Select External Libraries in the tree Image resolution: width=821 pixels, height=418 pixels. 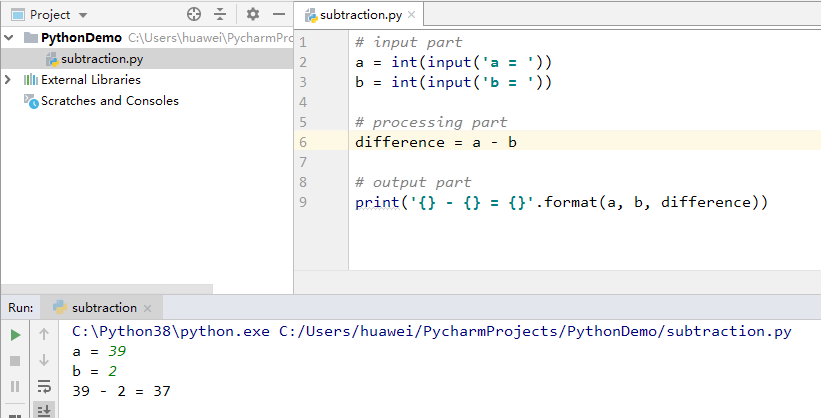tap(91, 80)
